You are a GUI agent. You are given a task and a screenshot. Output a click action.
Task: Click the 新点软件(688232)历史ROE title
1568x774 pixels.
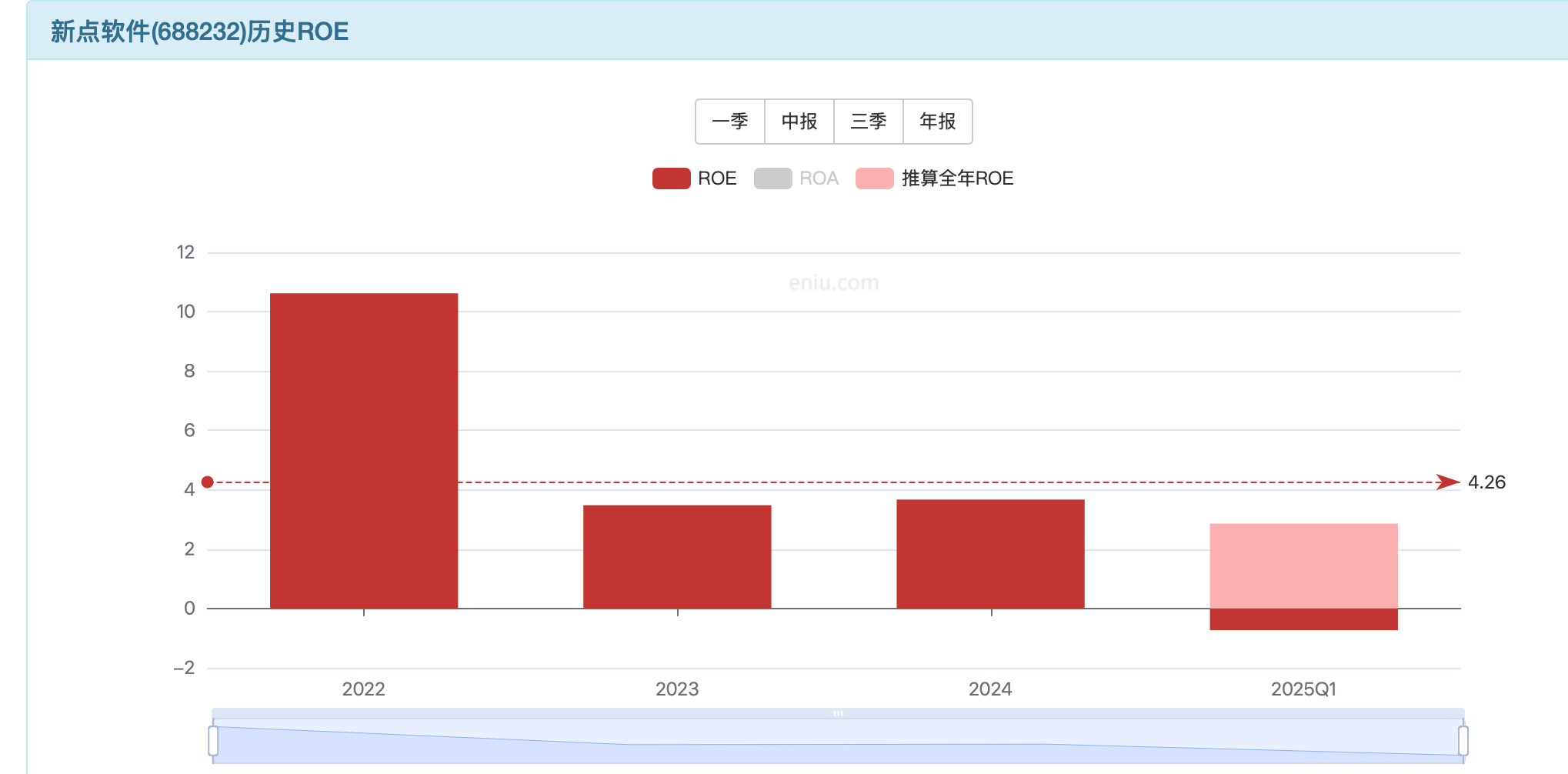(x=199, y=32)
